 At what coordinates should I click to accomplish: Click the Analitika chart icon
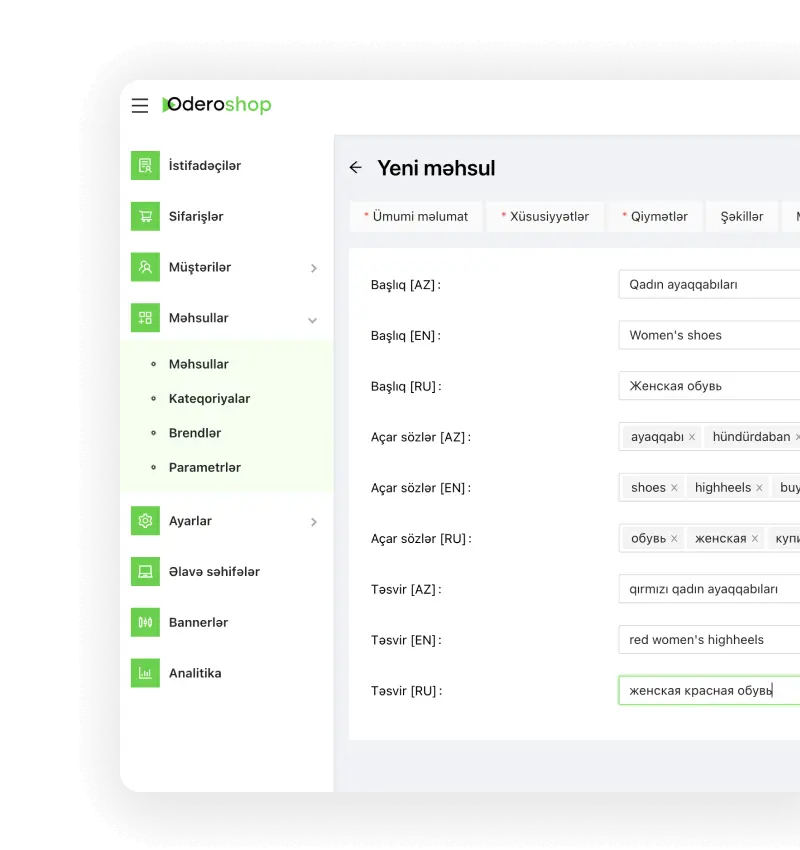pyautogui.click(x=145, y=674)
